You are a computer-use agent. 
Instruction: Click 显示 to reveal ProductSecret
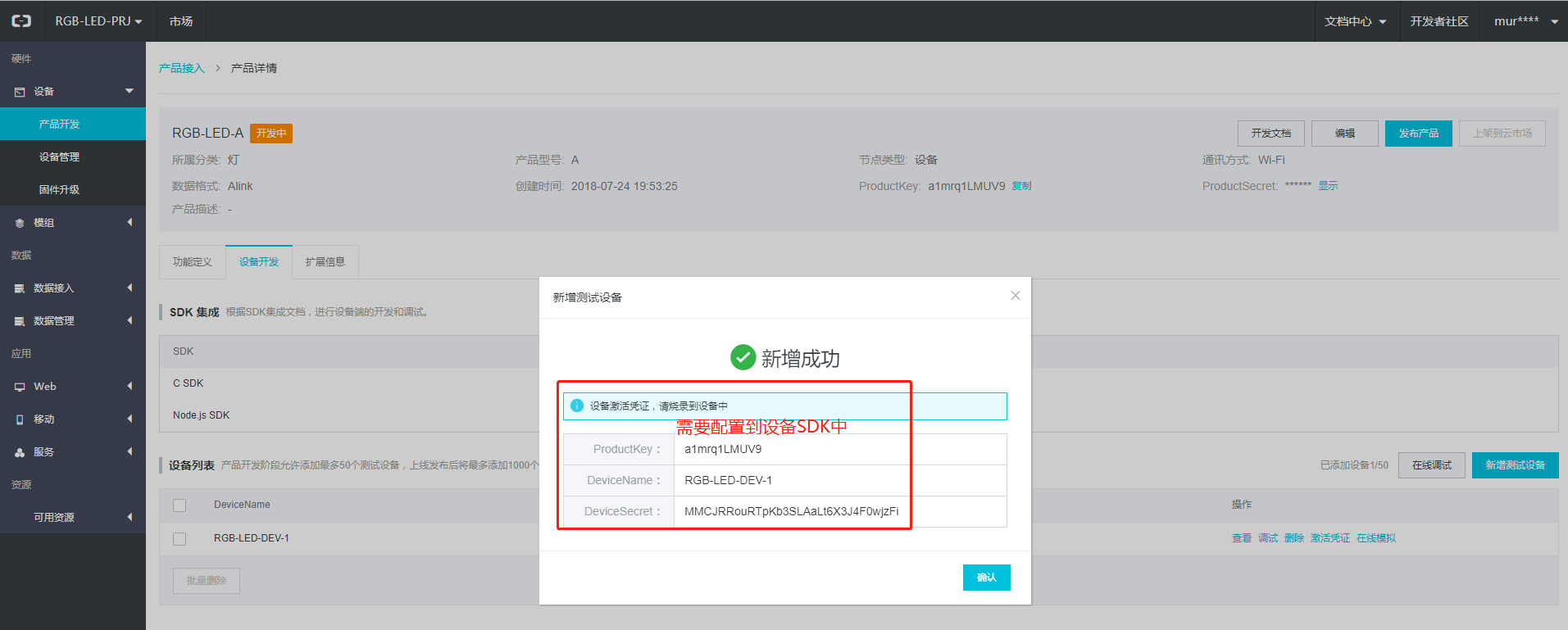1328,186
